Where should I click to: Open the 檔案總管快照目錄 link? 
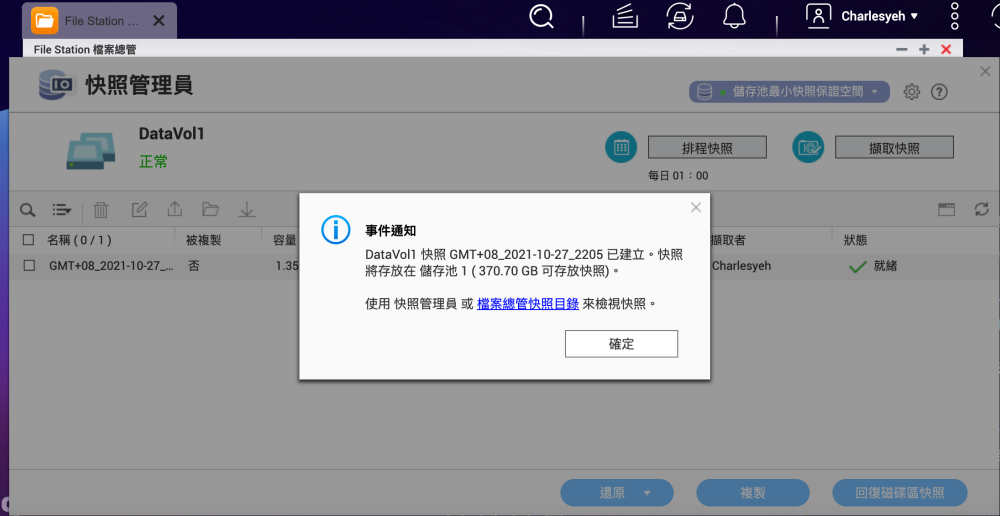click(x=527, y=304)
